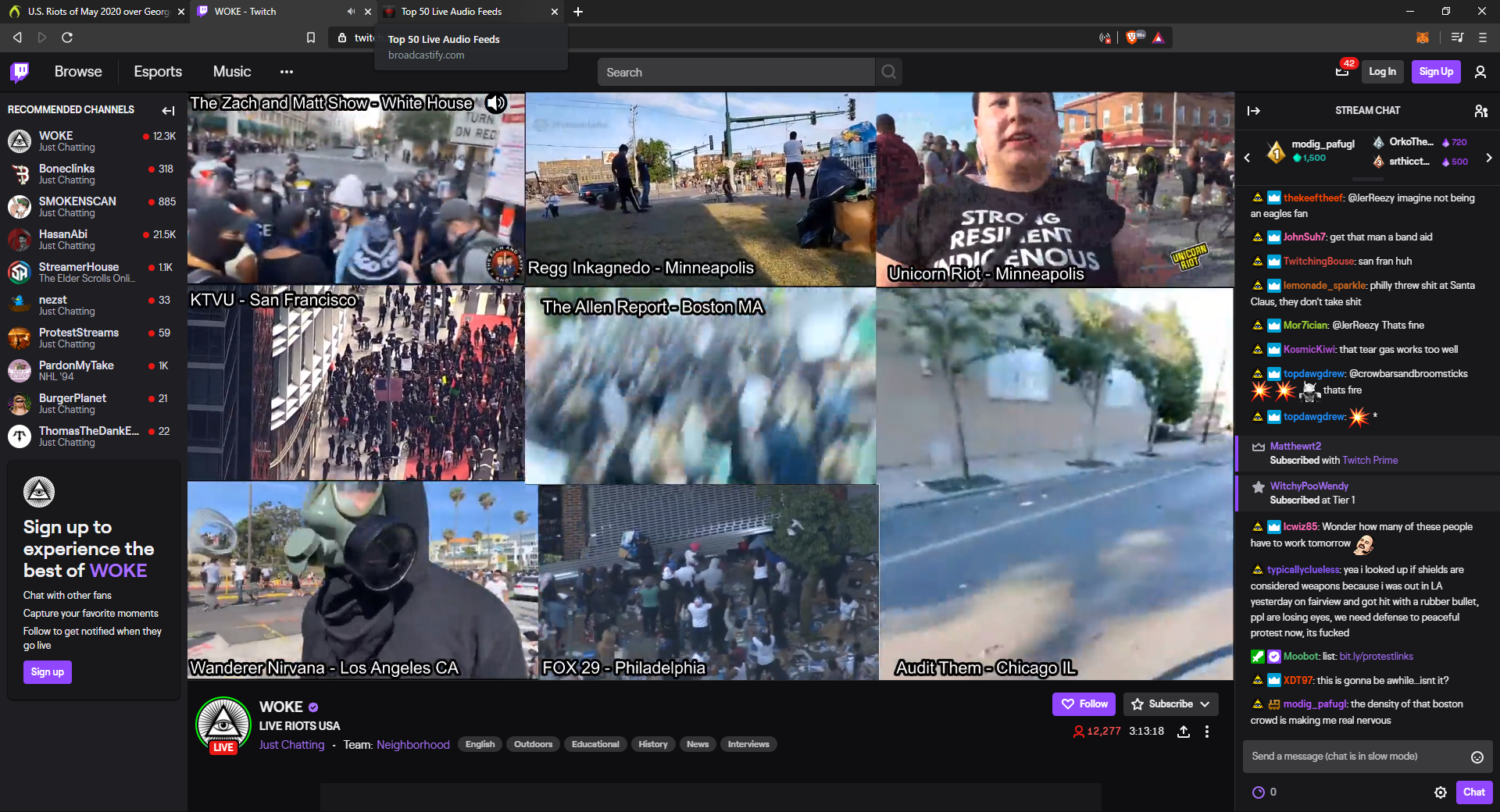This screenshot has width=1500, height=812.
Task: Collapse the stream chat panel
Action: point(1254,111)
